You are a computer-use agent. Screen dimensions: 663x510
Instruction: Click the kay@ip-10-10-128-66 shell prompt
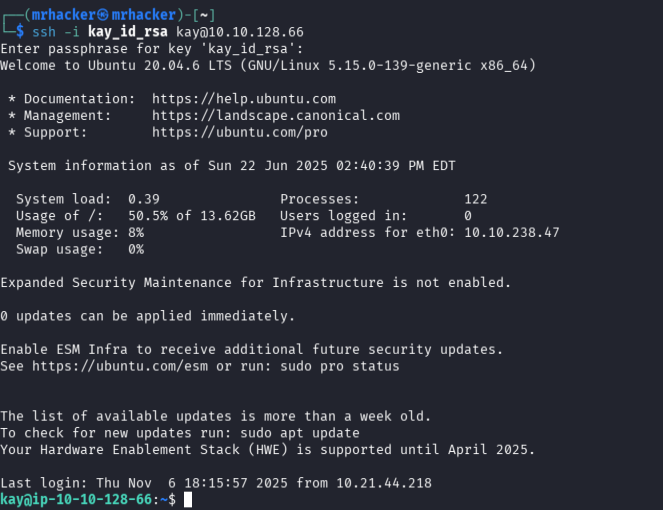tap(77, 499)
